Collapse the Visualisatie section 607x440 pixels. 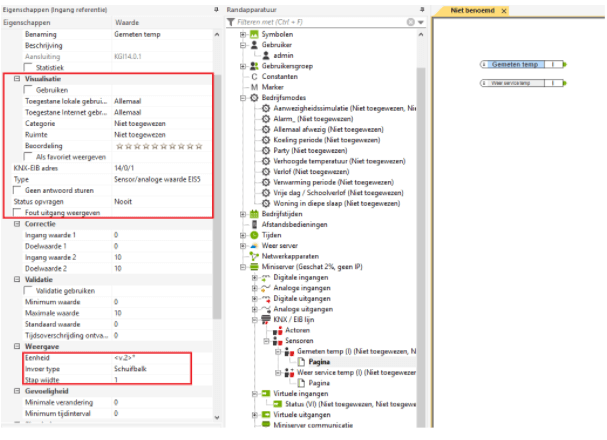coord(7,78)
